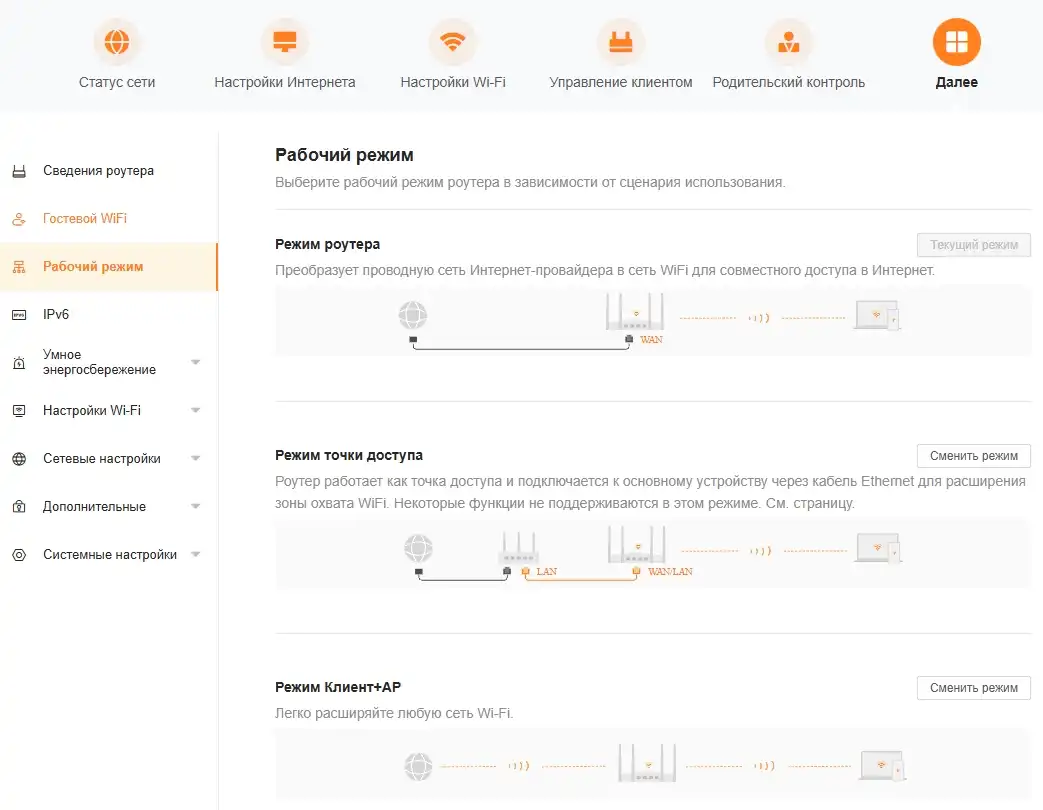
Task: Click the Текущий режим button
Action: tap(973, 245)
